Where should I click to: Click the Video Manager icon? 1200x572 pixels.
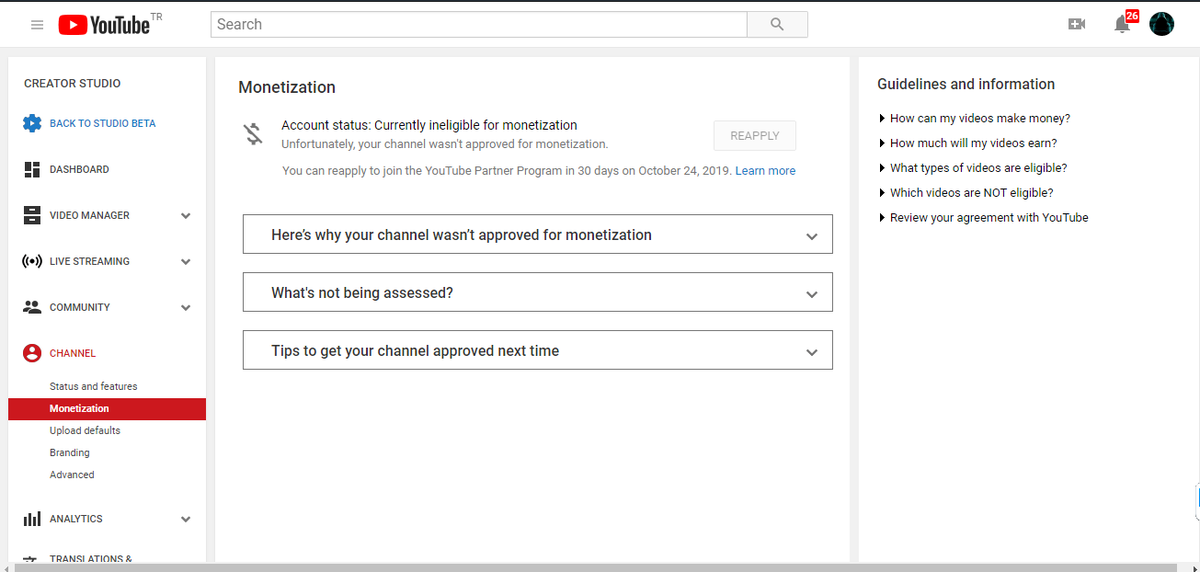point(32,215)
